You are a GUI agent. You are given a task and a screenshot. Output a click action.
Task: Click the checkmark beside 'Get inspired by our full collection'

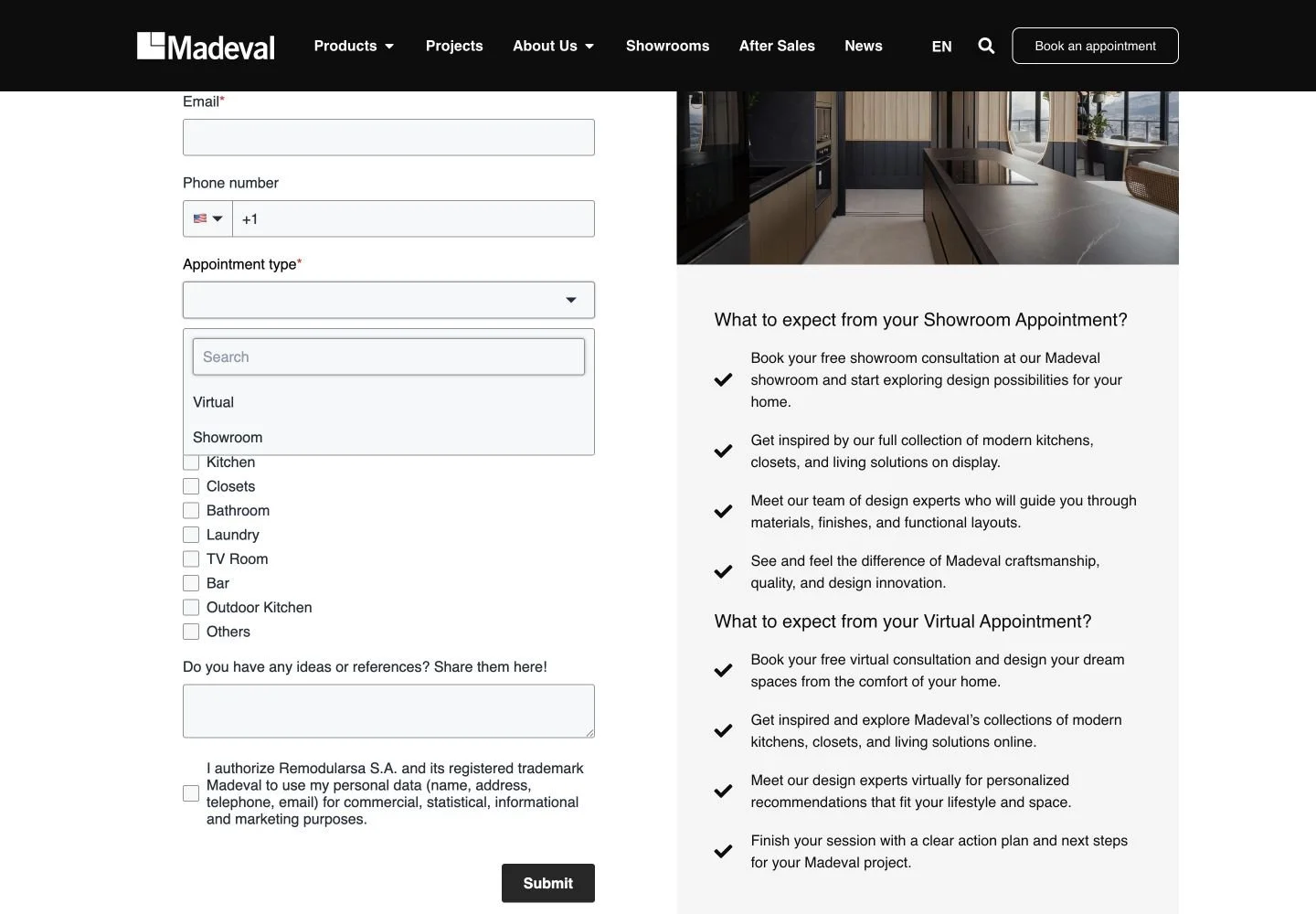pyautogui.click(x=723, y=451)
